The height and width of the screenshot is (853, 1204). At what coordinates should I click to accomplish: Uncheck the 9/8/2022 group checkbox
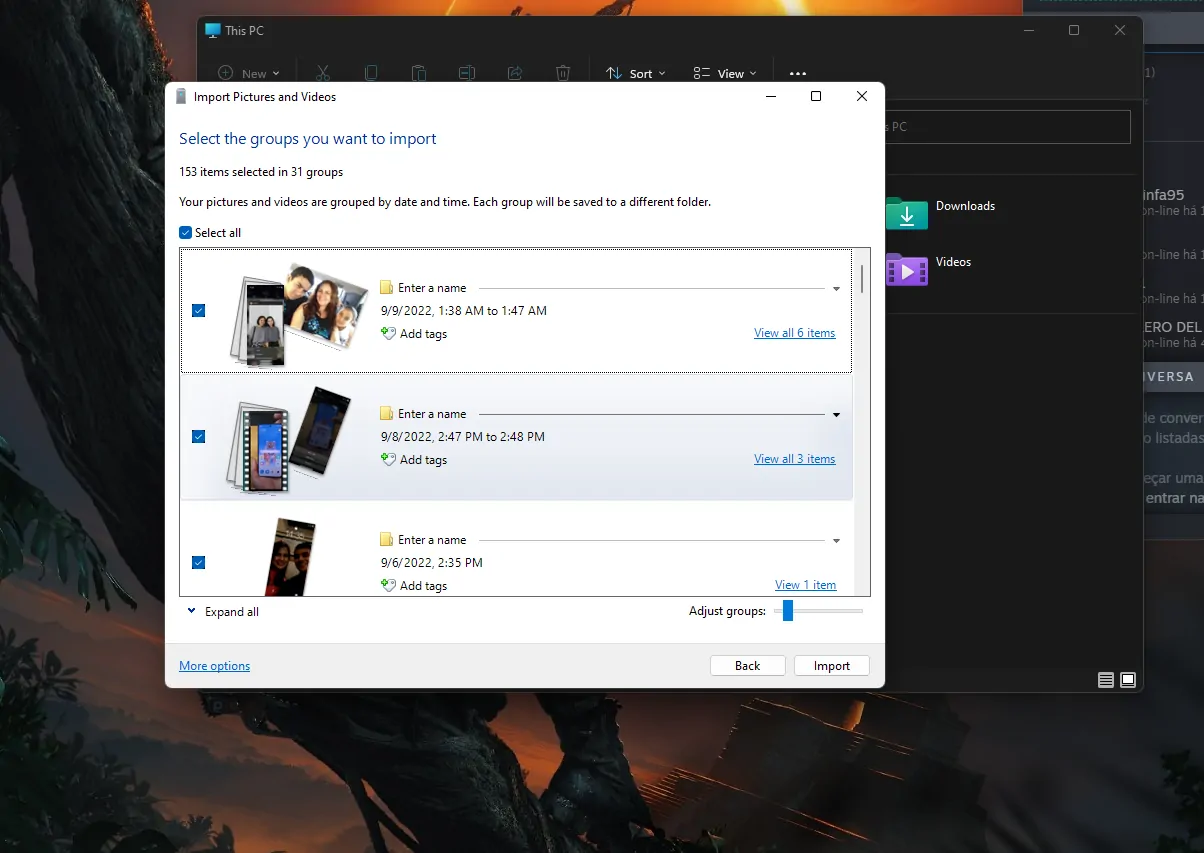(198, 436)
